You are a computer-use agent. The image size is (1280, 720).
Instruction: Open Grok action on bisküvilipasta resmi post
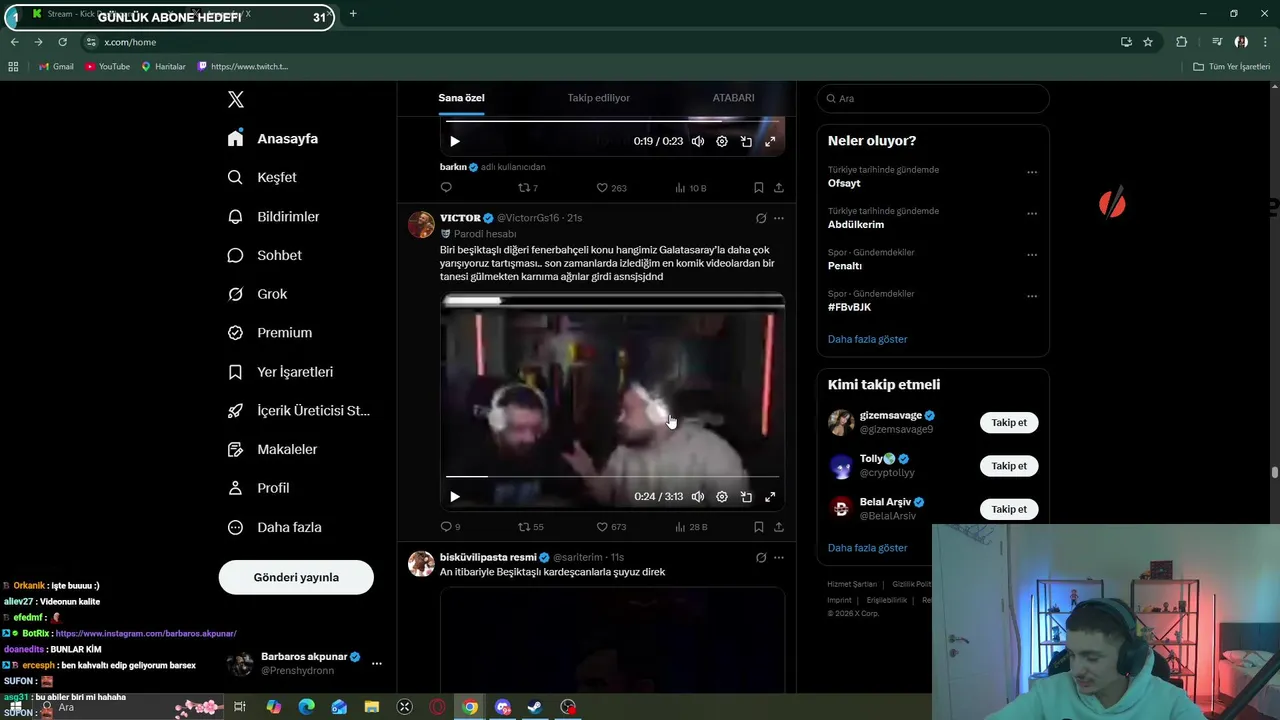coord(761,557)
